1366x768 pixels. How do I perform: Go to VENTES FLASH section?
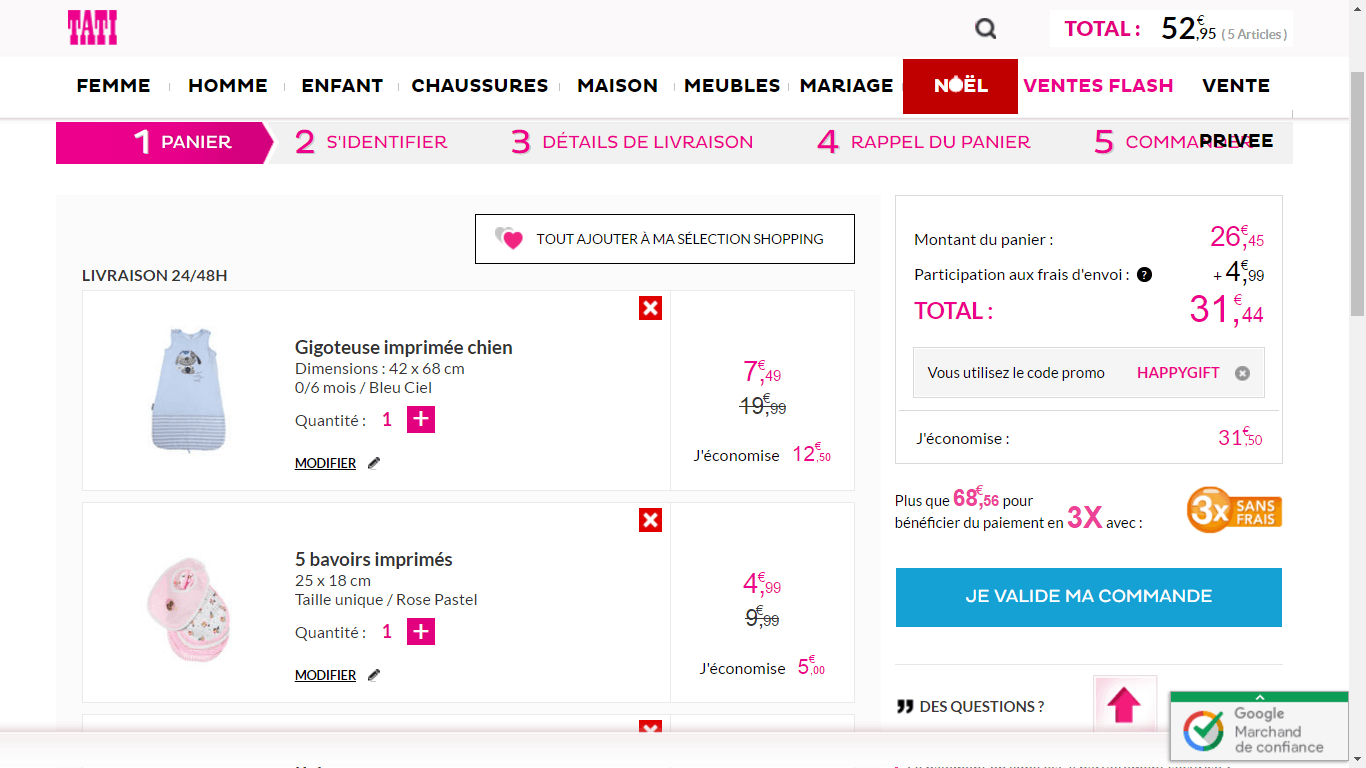pyautogui.click(x=1098, y=86)
